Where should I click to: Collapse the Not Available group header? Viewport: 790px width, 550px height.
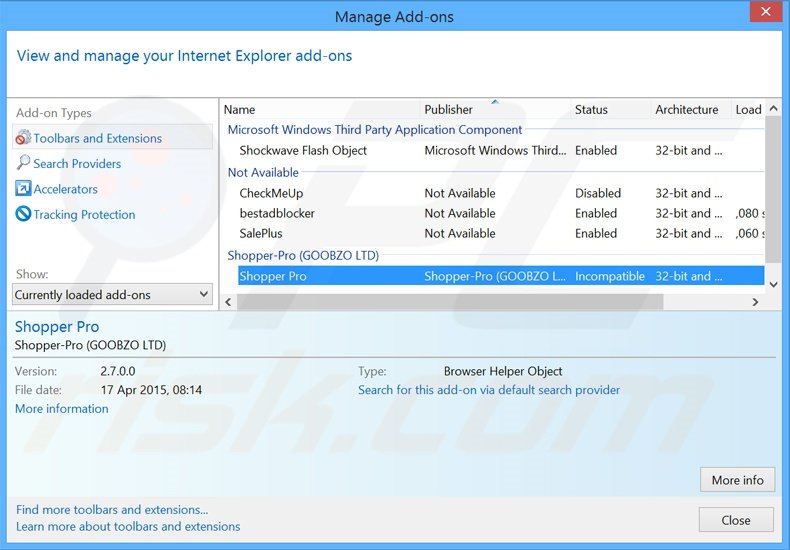263,172
